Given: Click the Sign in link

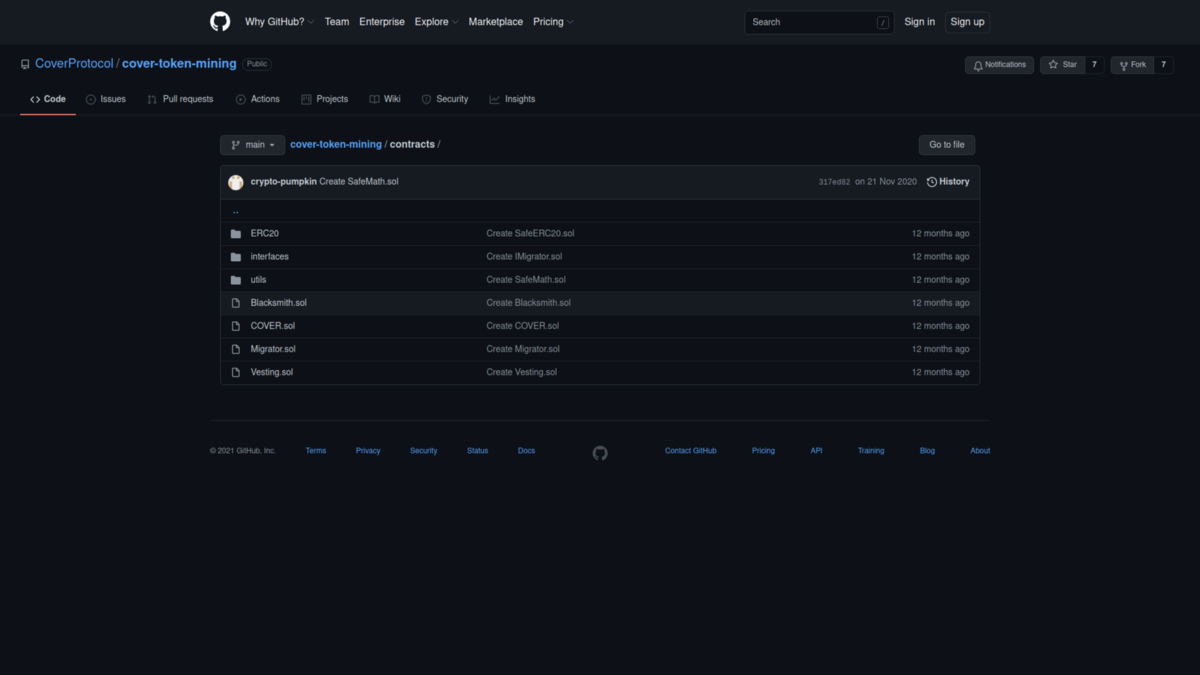Looking at the screenshot, I should pyautogui.click(x=920, y=22).
